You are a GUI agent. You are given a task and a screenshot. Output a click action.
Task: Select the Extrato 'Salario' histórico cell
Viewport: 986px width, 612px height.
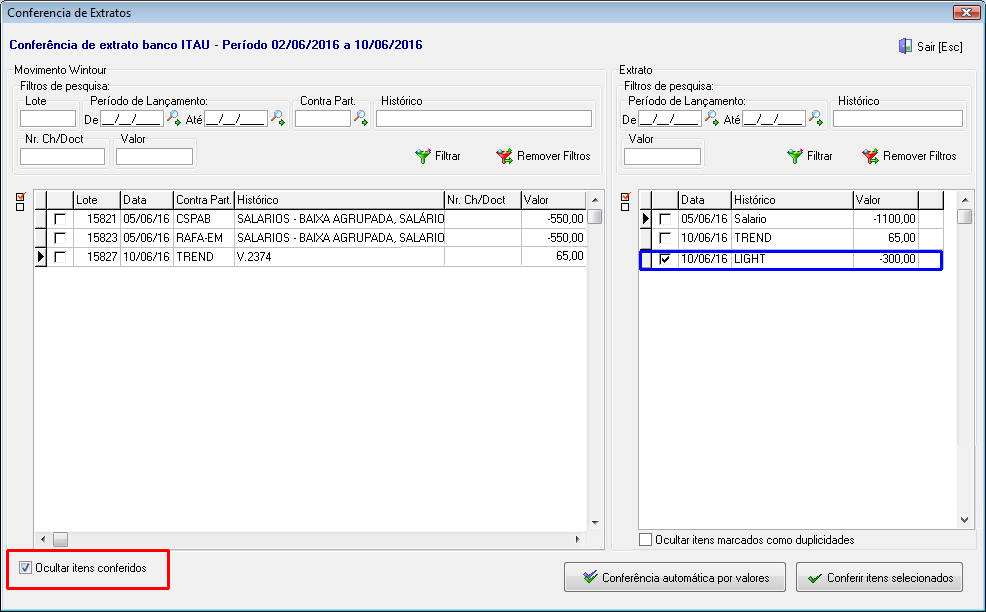tap(792, 219)
